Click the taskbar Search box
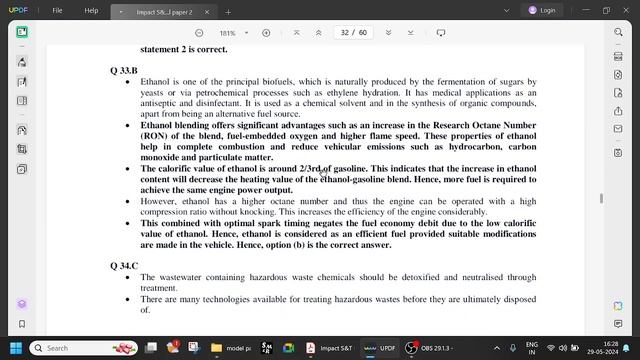The height and width of the screenshot is (360, 640). 84,348
